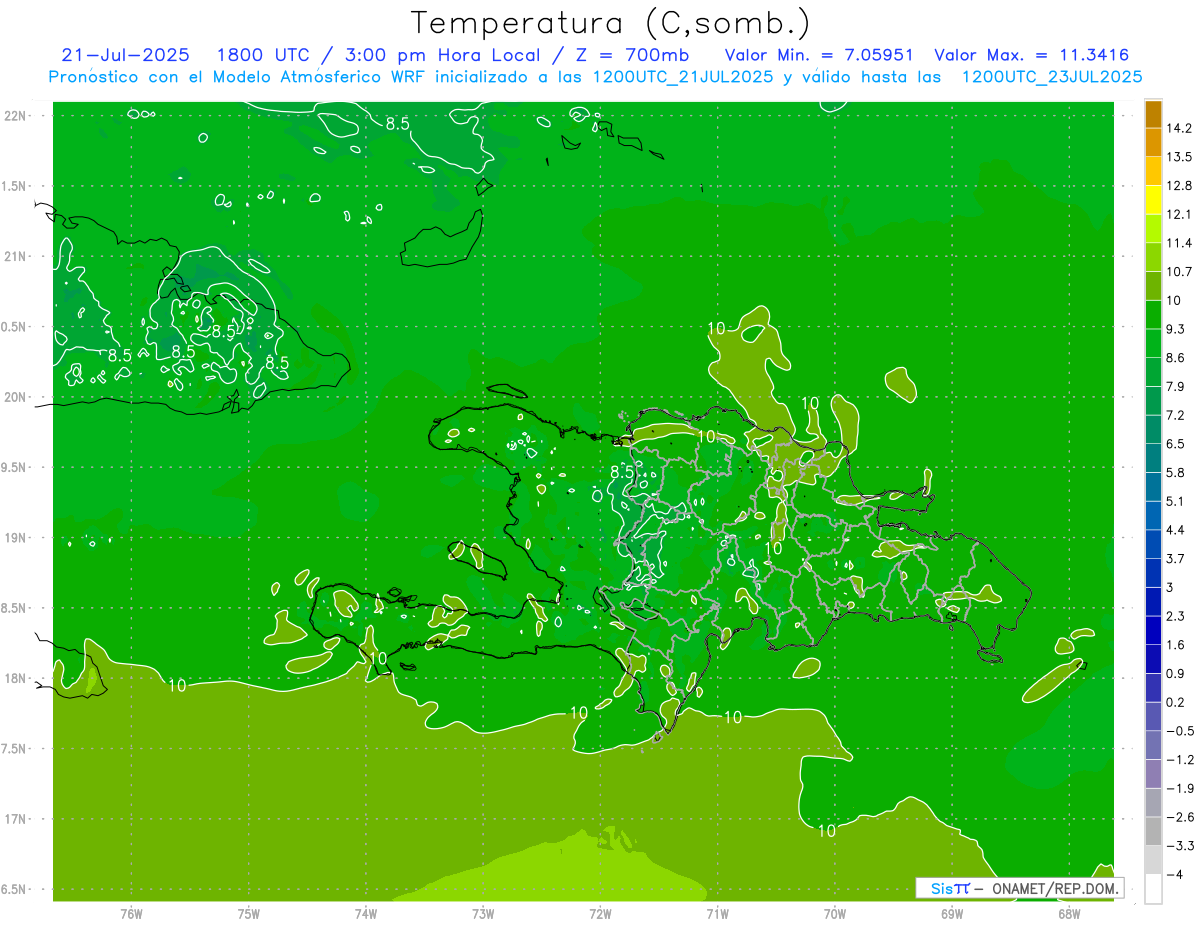Screen dimensions: 1200x927
Task: Click the '68W' longitude axis label
Action: point(1069,914)
